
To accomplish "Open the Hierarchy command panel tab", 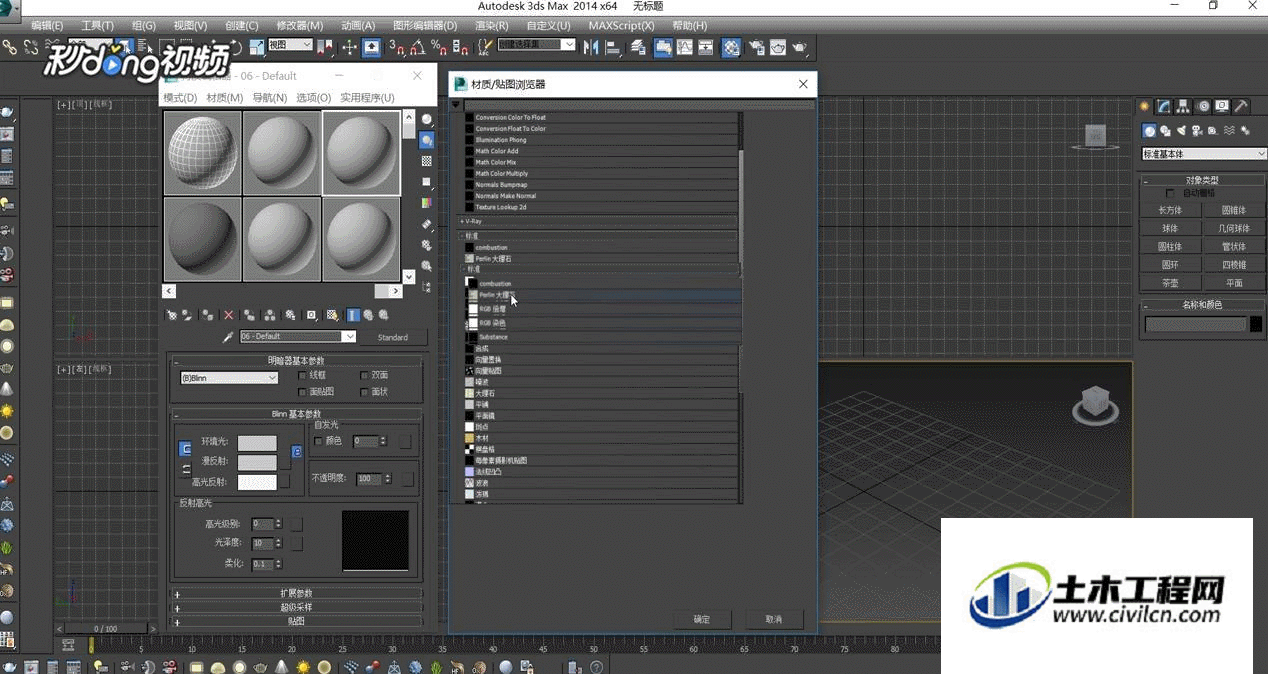I will click(x=1184, y=106).
